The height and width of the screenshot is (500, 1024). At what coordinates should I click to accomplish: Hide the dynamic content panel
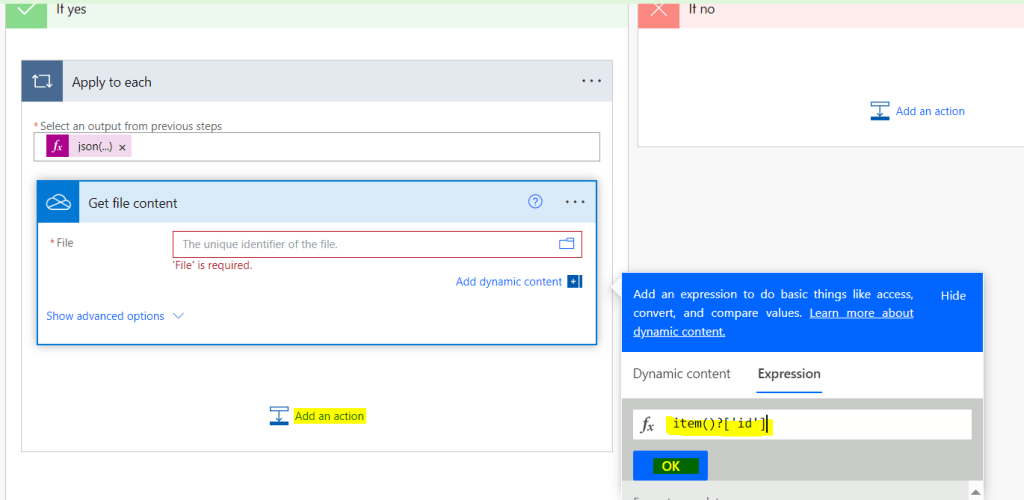pos(953,296)
